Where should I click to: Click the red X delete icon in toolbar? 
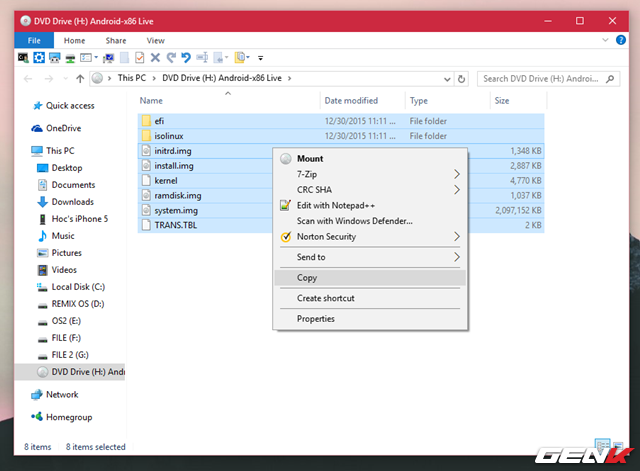click(x=155, y=58)
